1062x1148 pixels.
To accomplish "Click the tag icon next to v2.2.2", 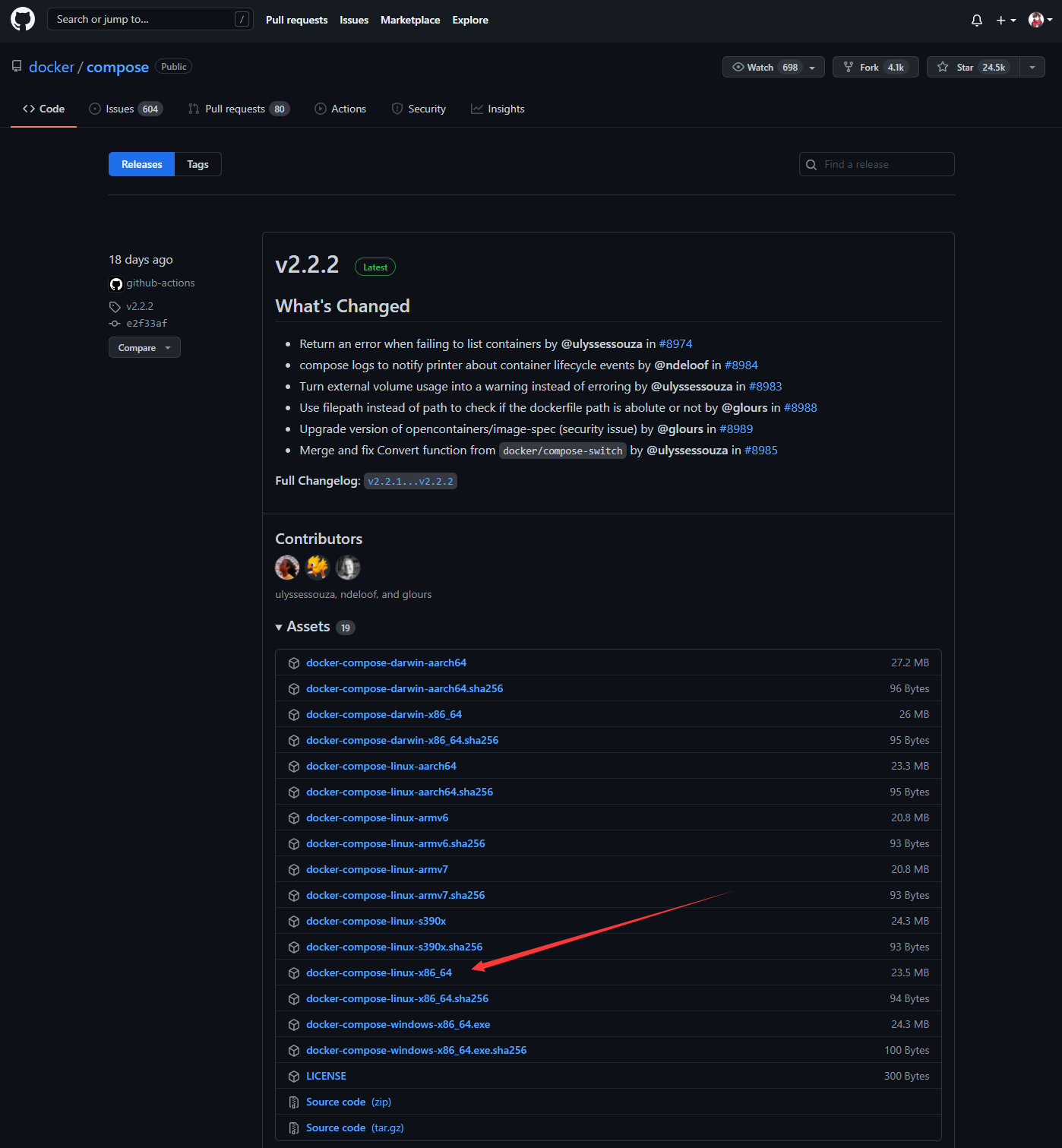I will (x=115, y=307).
